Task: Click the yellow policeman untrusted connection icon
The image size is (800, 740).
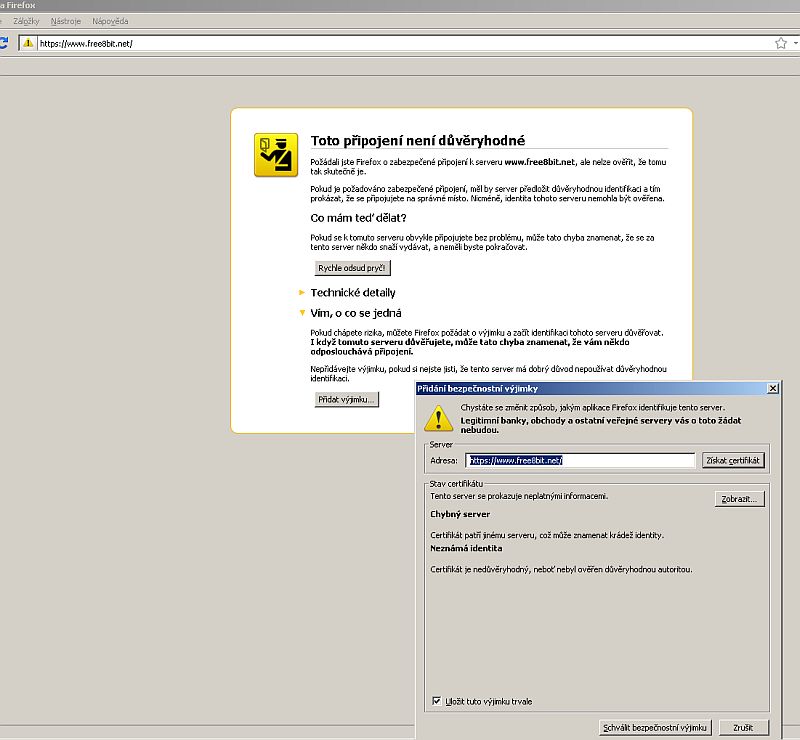Action: [276, 155]
